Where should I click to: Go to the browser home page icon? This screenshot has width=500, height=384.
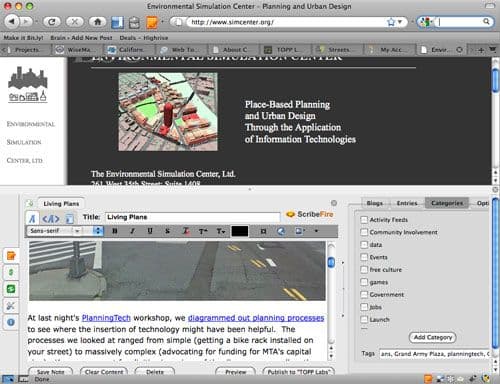tap(97, 22)
